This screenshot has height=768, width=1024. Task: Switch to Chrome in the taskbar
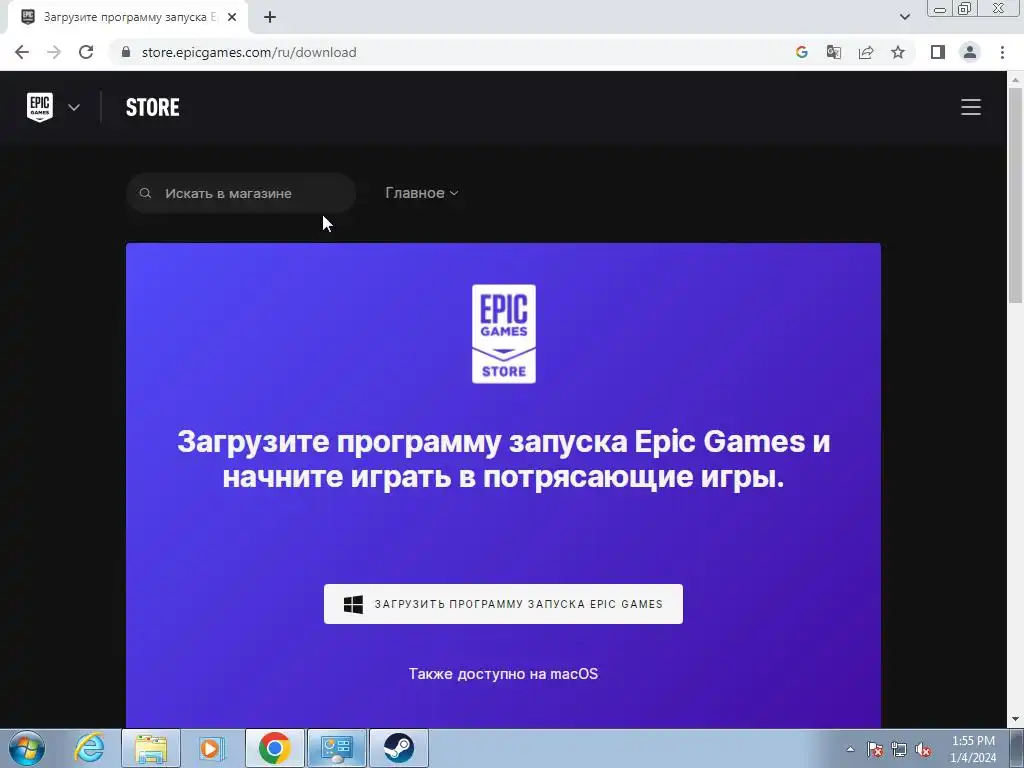pyautogui.click(x=274, y=748)
